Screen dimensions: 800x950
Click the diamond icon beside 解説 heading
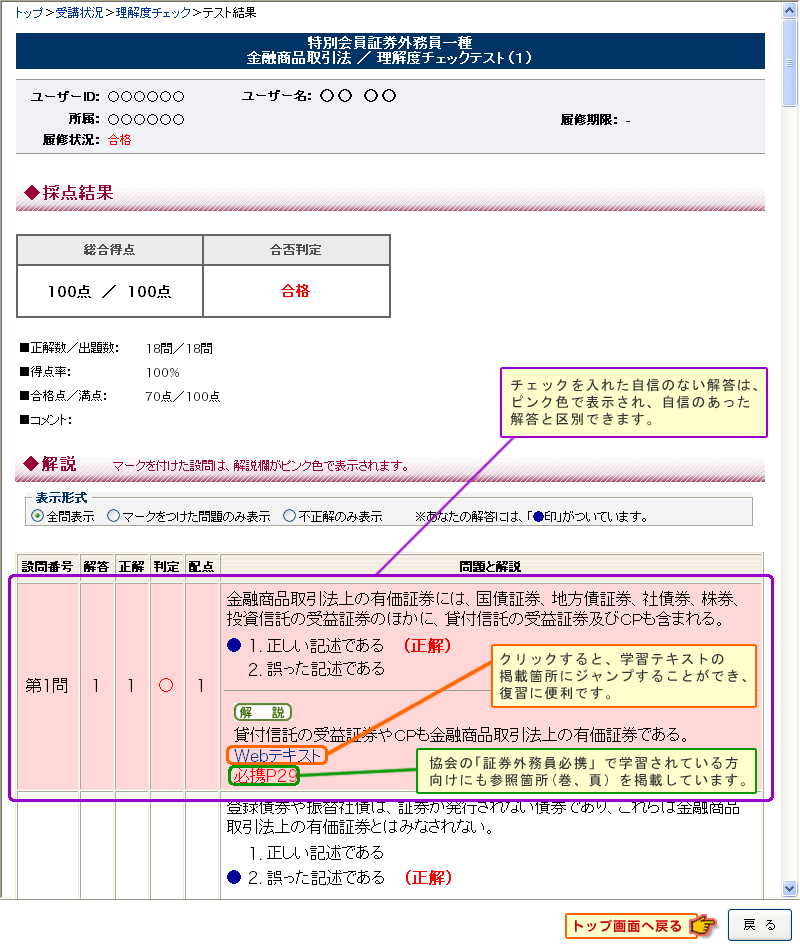(x=30, y=464)
